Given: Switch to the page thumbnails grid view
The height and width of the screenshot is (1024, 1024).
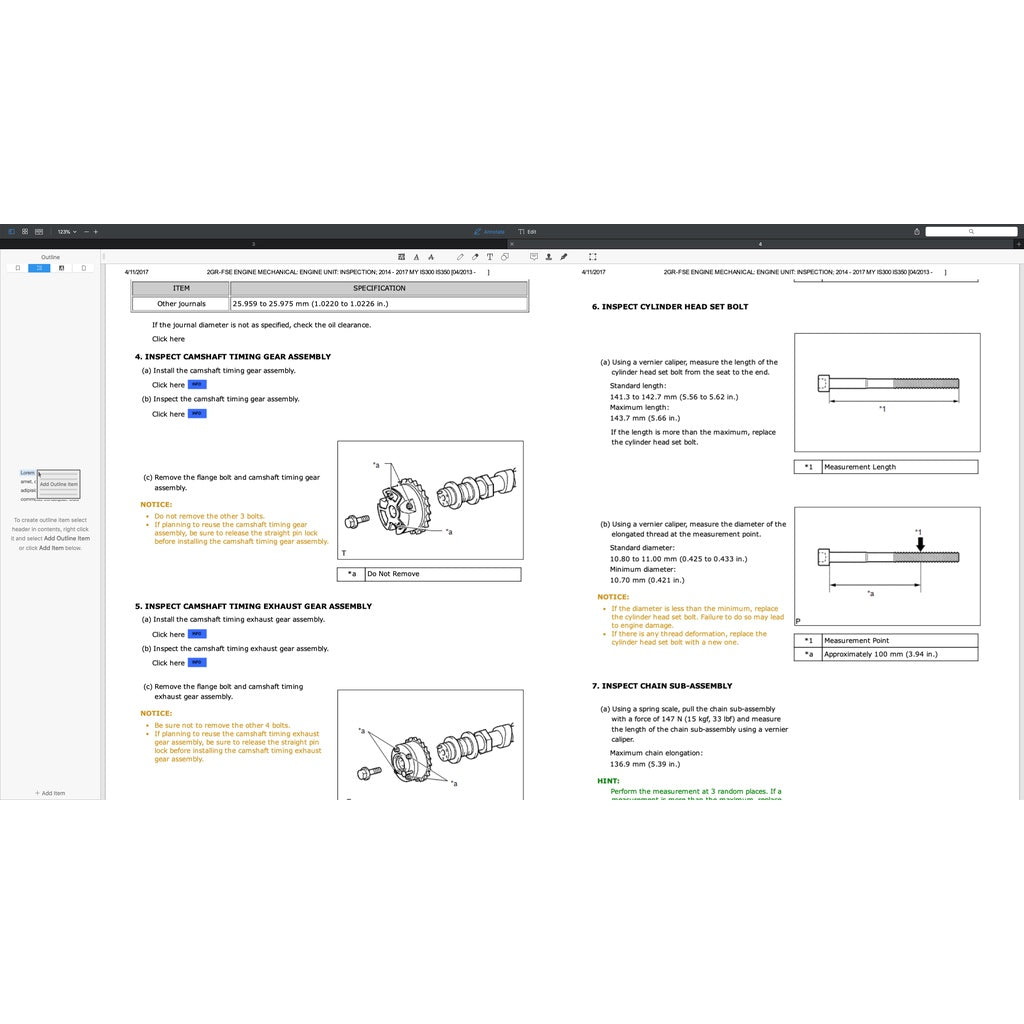Looking at the screenshot, I should pyautogui.click(x=25, y=231).
